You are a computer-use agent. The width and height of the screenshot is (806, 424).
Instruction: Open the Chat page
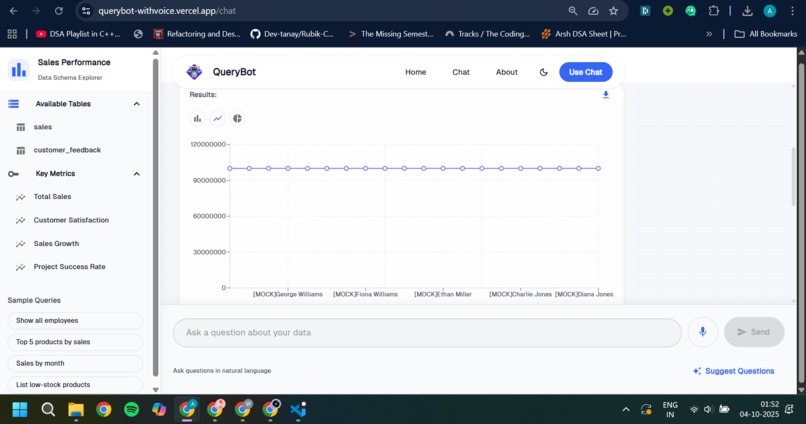coord(461,72)
